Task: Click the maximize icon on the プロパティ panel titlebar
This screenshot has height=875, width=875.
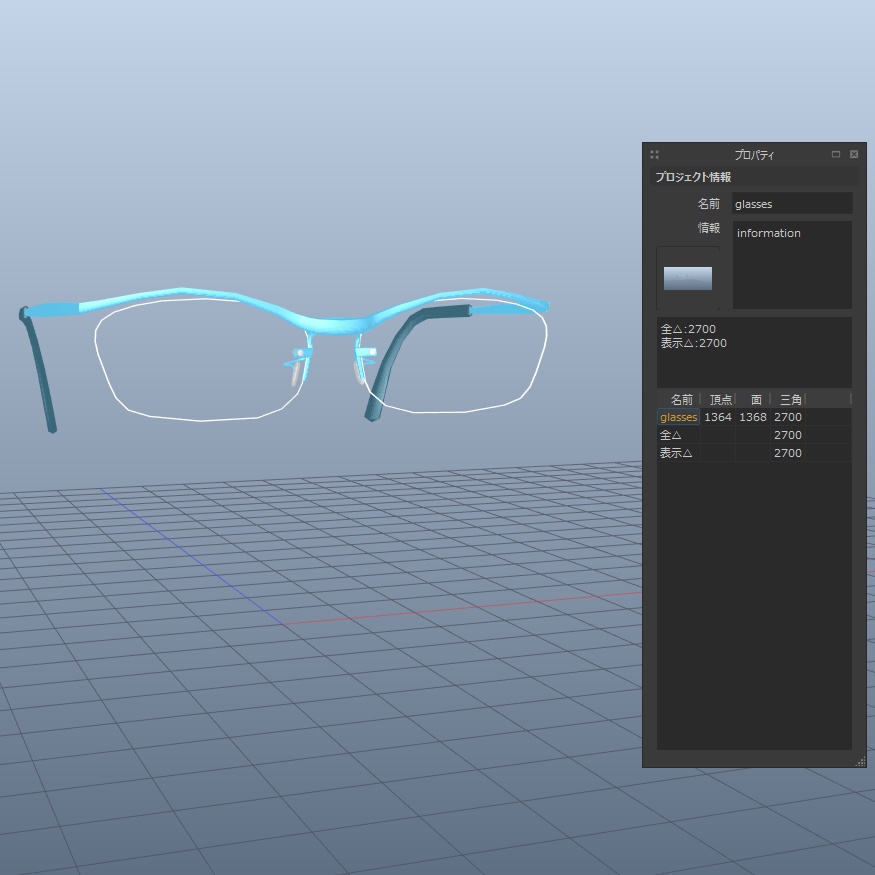Action: [x=837, y=154]
